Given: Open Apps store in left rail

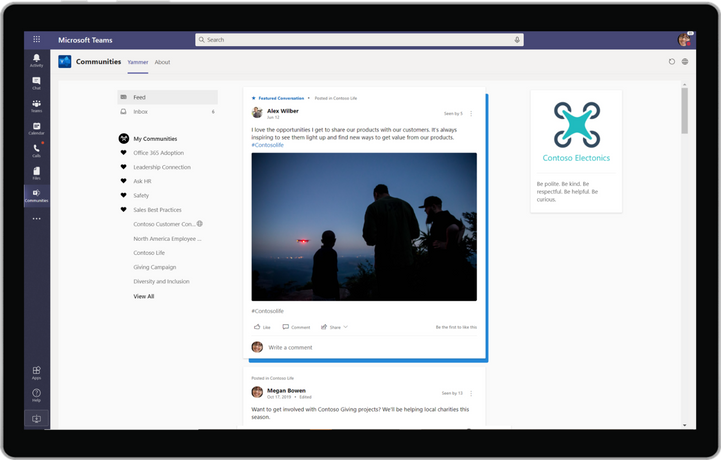Looking at the screenshot, I should [36, 373].
